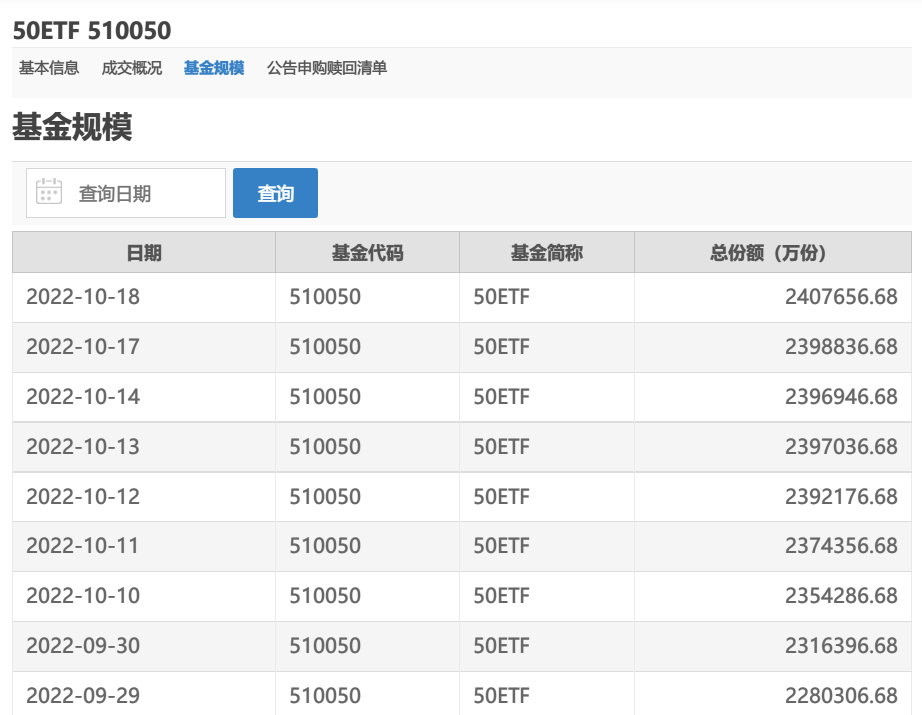Open the 公告申购赎回清单 tab
This screenshot has height=715, width=922.
coord(327,68)
